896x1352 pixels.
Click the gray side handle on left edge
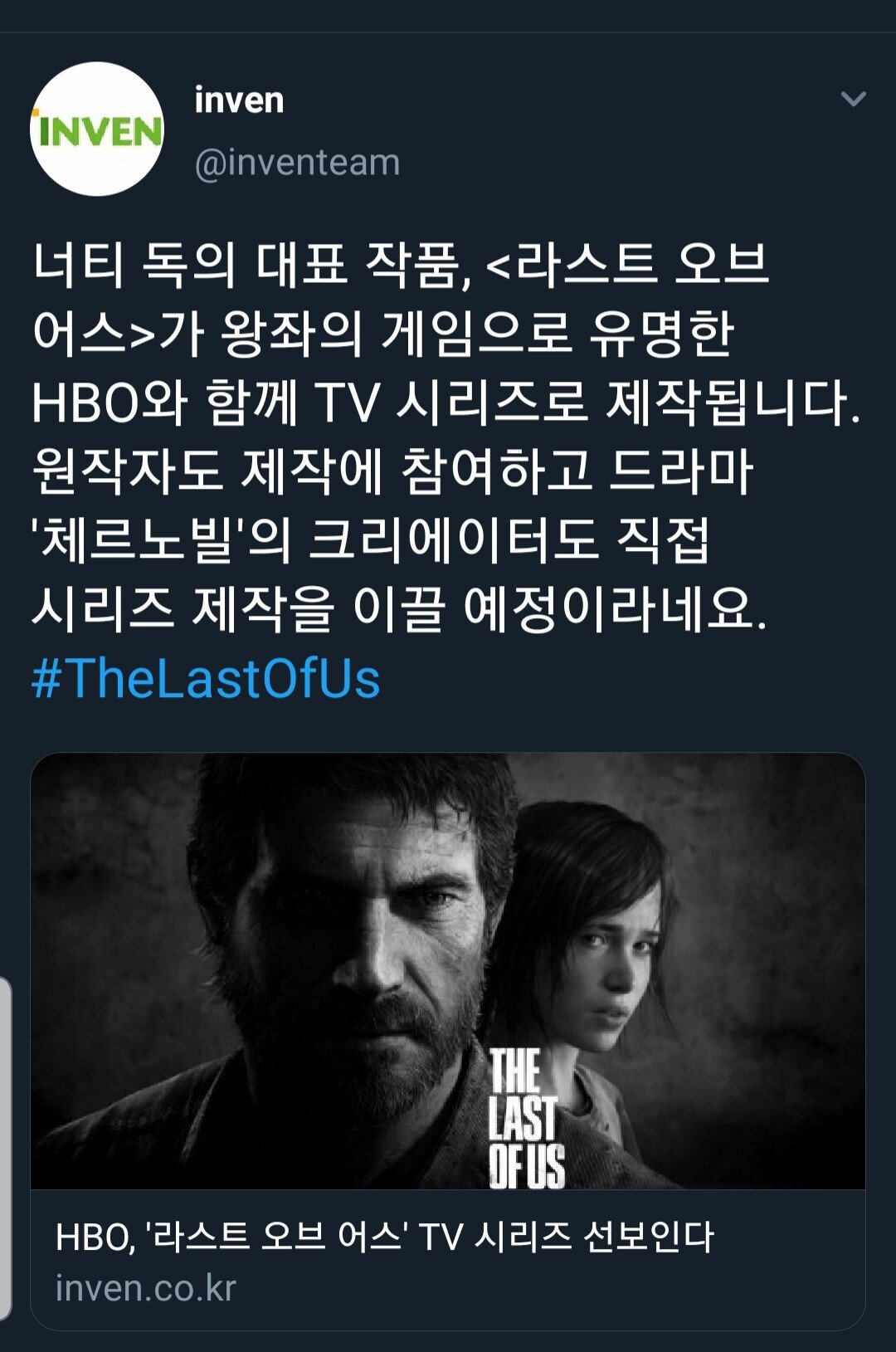coord(6,1148)
